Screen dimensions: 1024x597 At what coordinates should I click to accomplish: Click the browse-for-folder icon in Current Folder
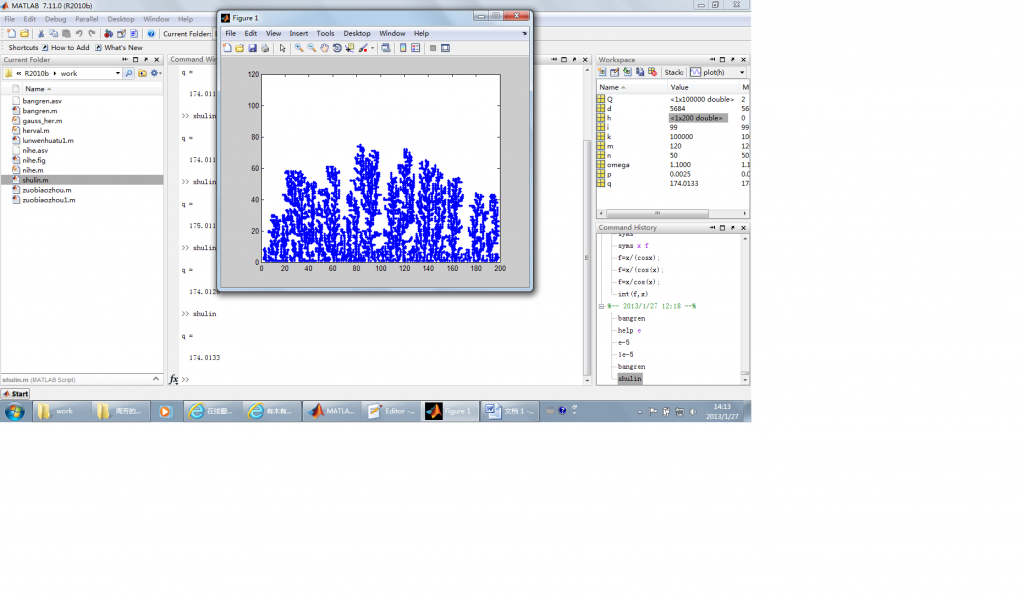pyautogui.click(x=142, y=73)
